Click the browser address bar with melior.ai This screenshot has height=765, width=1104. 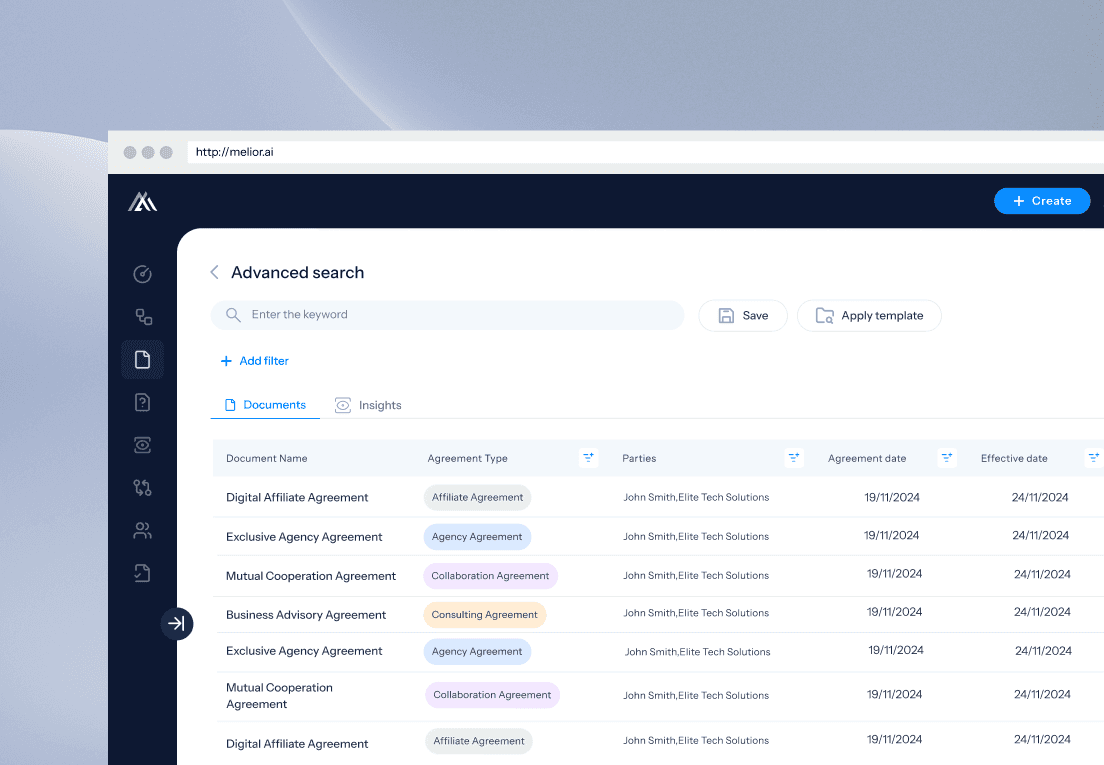[645, 152]
